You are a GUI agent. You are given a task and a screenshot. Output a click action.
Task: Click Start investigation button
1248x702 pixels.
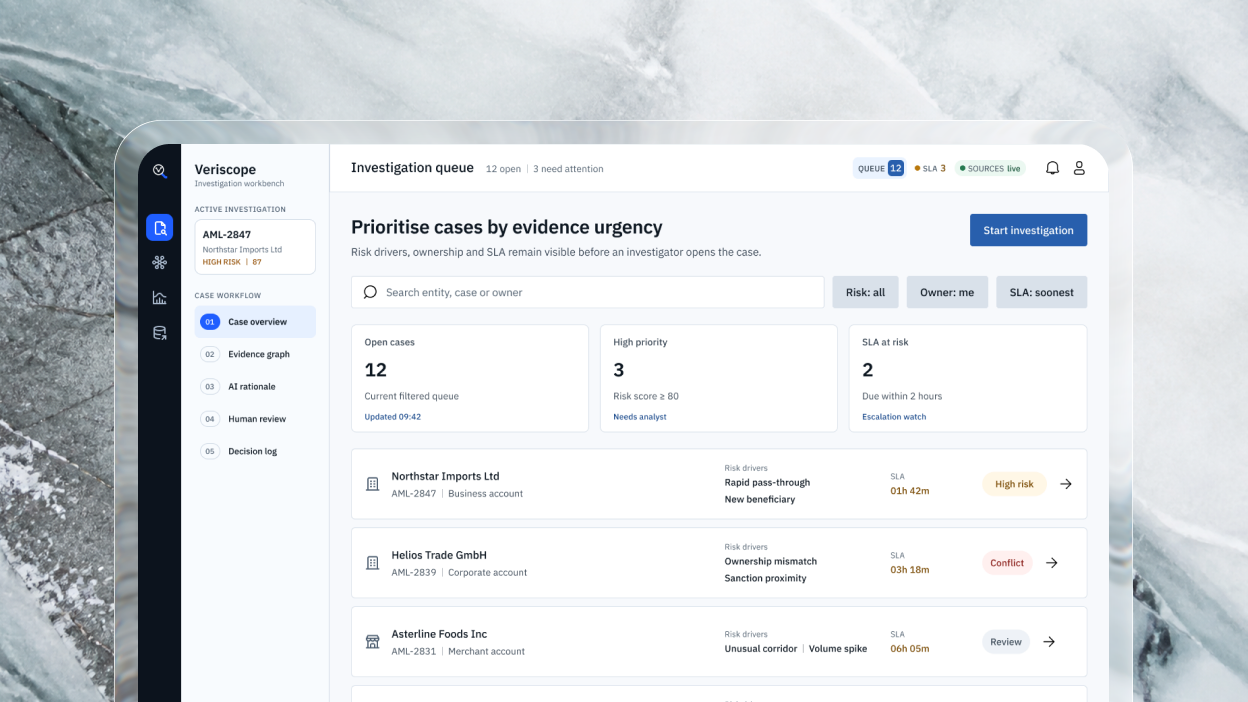point(1028,230)
